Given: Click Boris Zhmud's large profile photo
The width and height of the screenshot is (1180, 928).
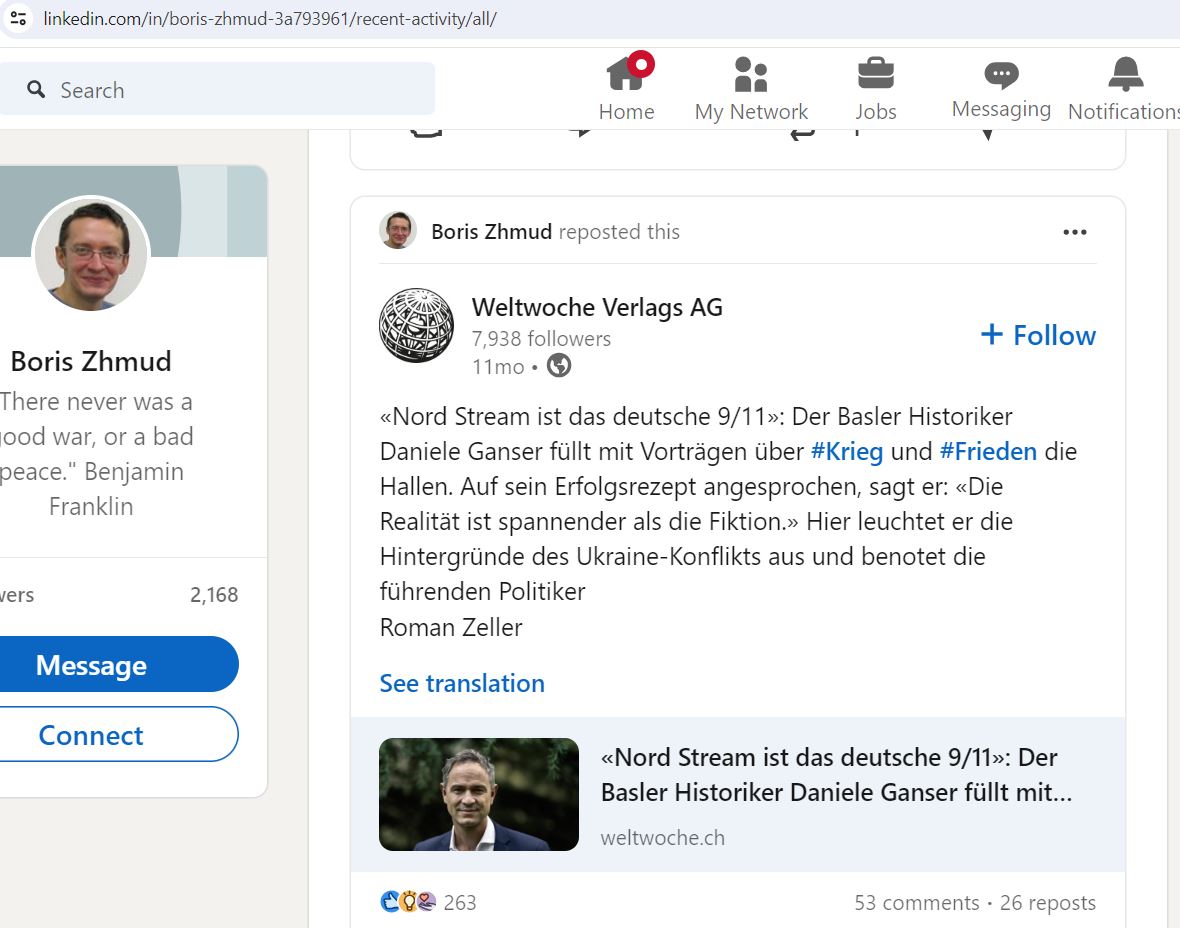Looking at the screenshot, I should click(x=91, y=253).
